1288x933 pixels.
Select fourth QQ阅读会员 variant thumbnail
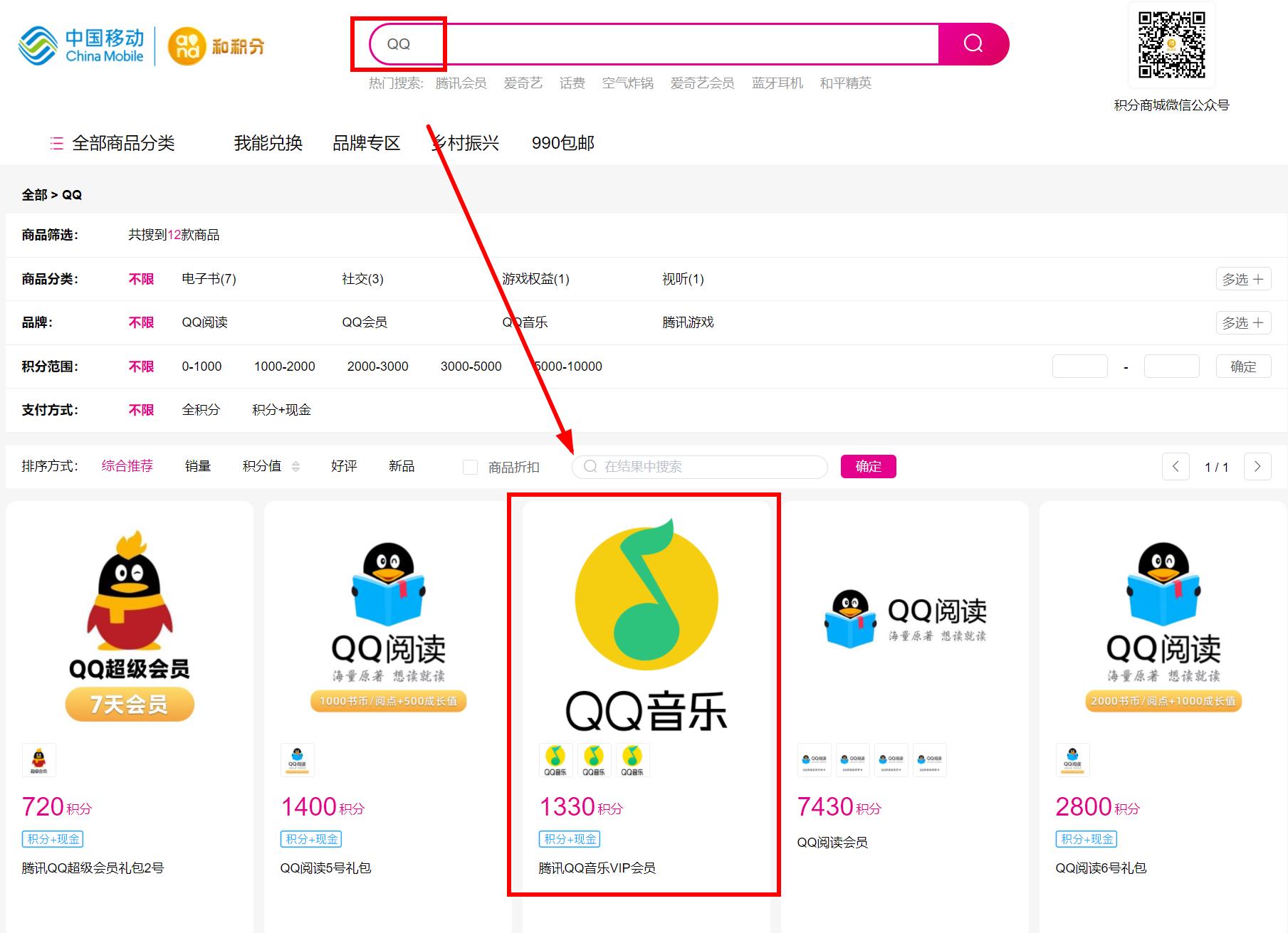coord(930,760)
